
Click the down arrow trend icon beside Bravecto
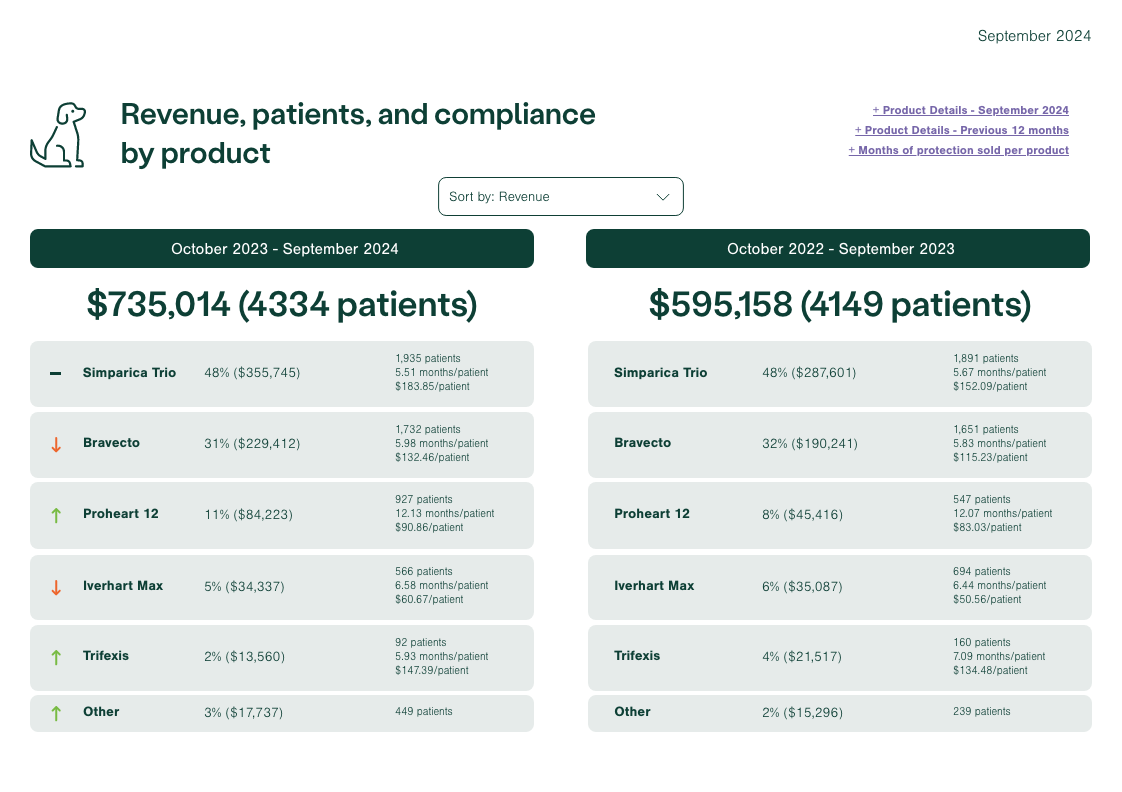pyautogui.click(x=56, y=444)
